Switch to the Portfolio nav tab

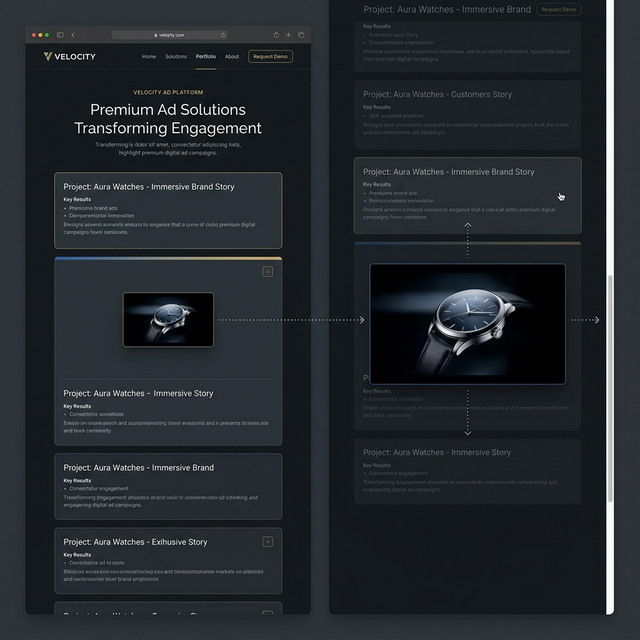point(206,57)
